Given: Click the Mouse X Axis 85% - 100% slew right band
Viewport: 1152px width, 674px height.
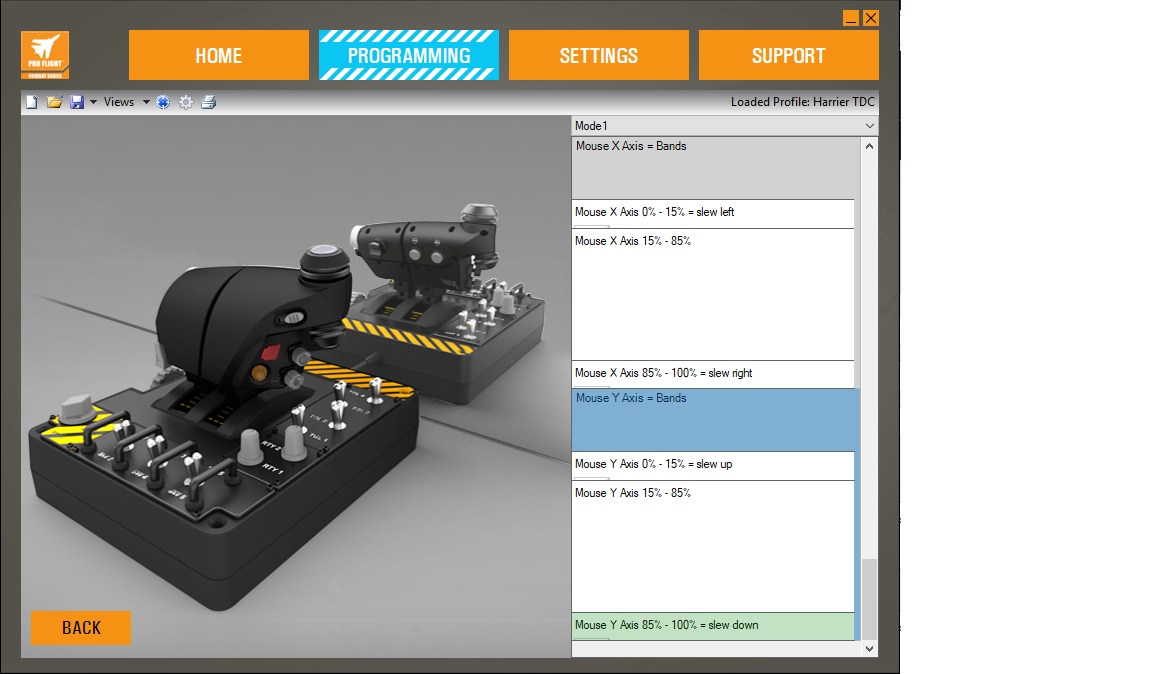Looking at the screenshot, I should click(713, 374).
